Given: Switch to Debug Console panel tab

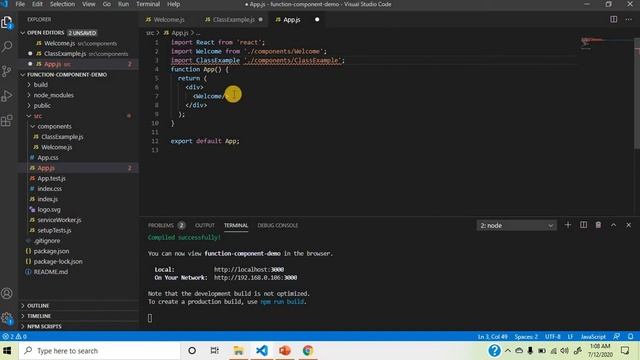Looking at the screenshot, I should tap(278, 225).
